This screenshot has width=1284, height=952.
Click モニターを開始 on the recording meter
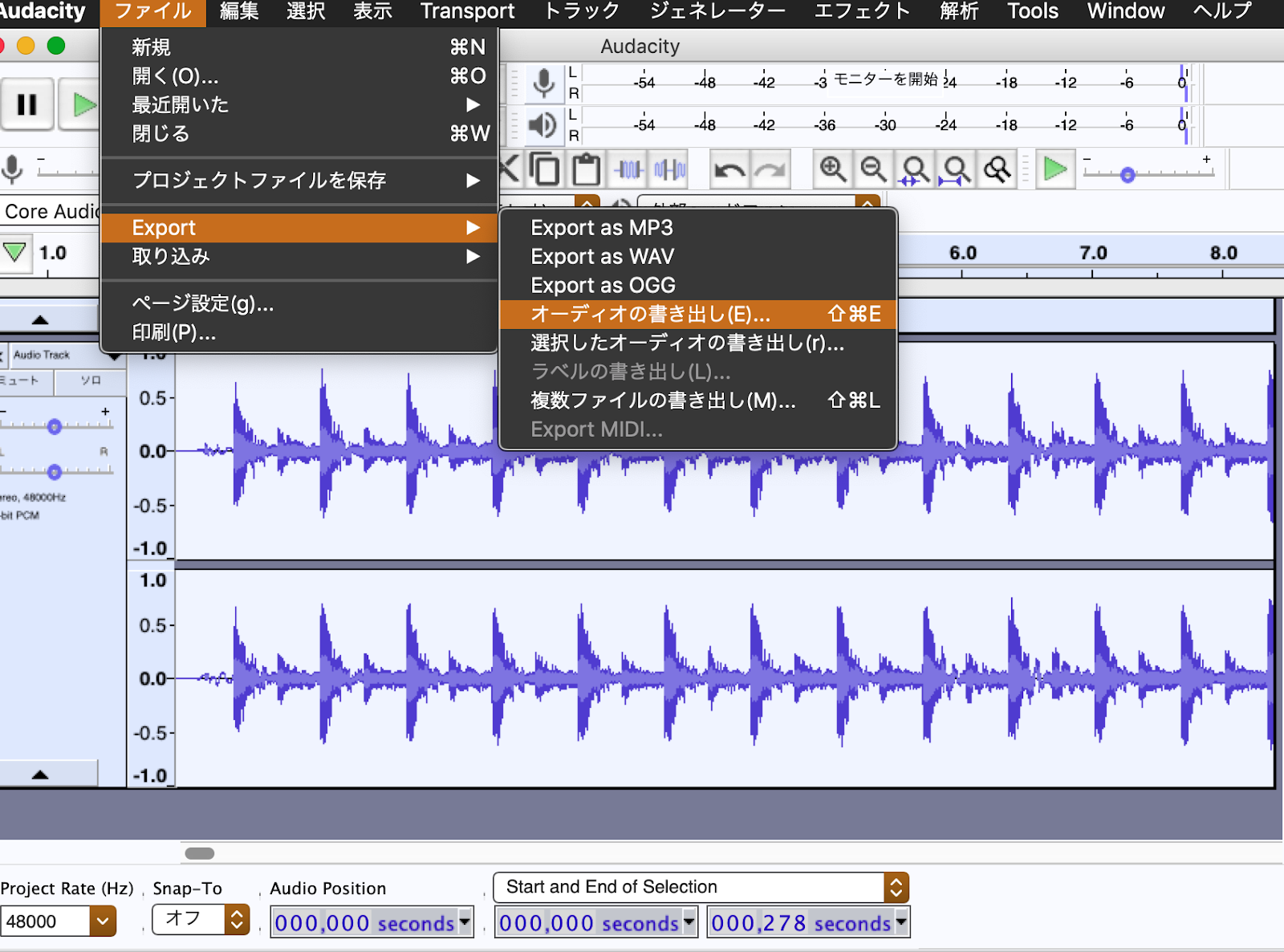coord(885,79)
